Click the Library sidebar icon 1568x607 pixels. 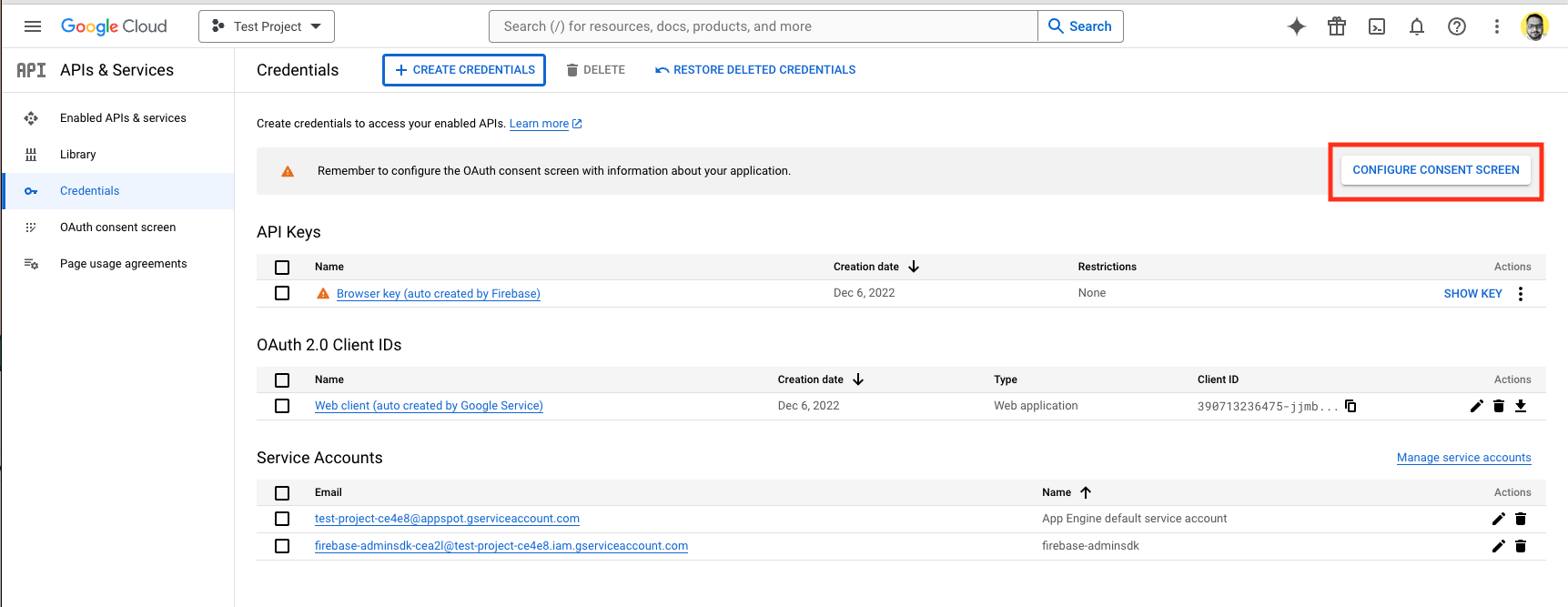click(31, 155)
